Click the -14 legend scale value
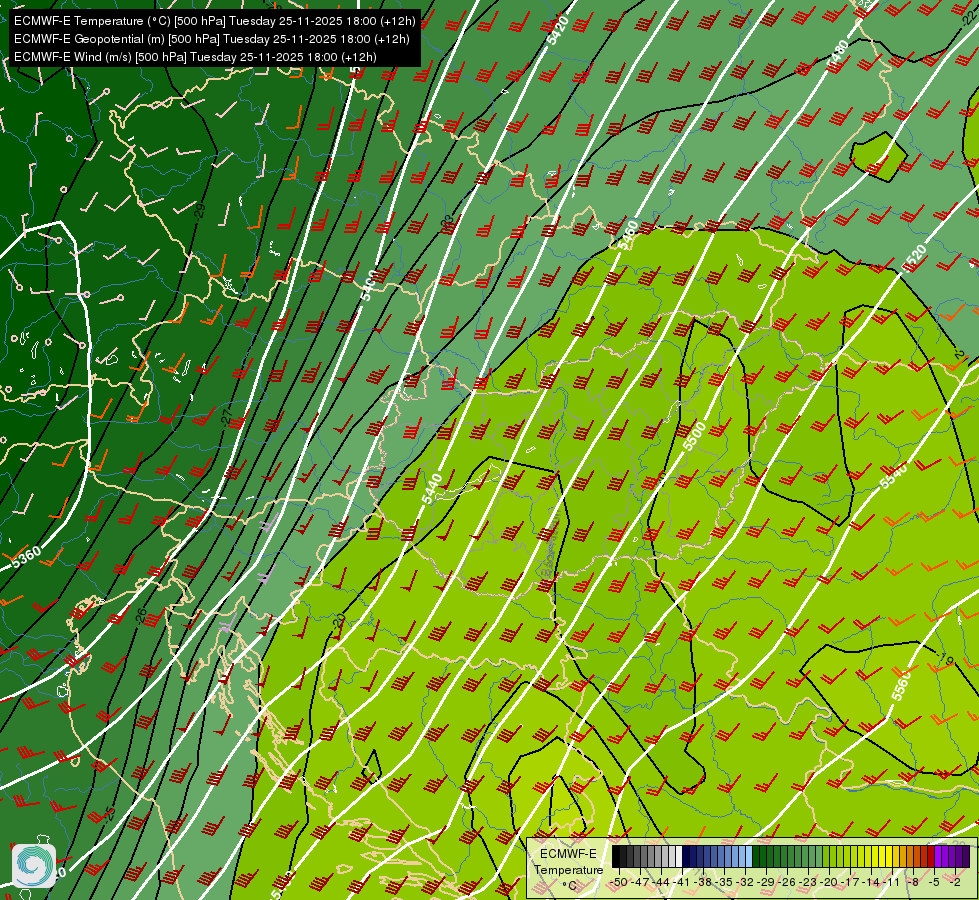Screen dimensions: 979x900 coord(871,883)
